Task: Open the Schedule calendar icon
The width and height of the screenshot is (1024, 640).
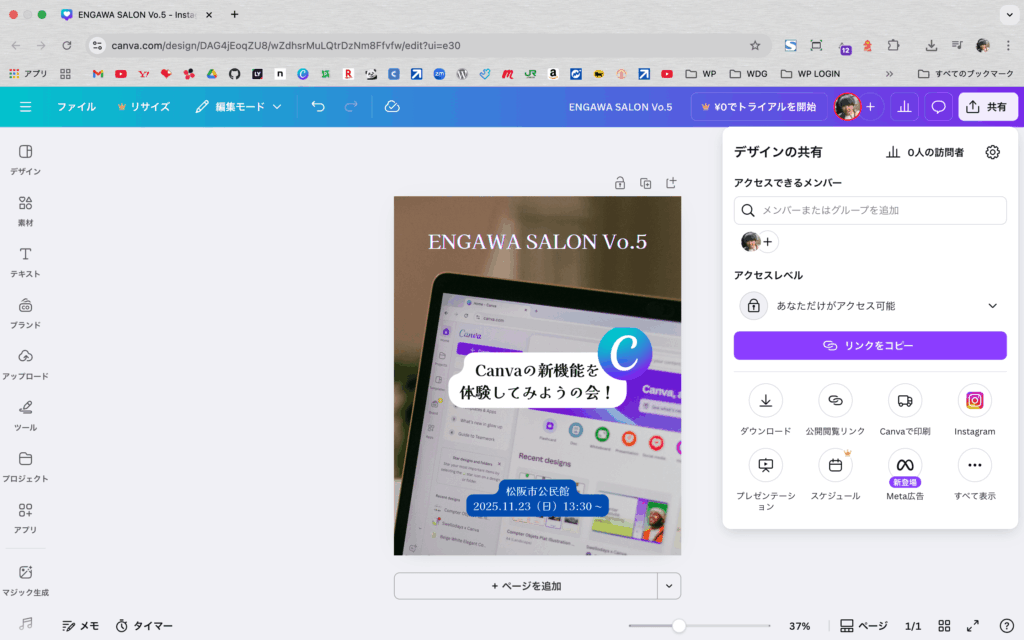Action: pos(835,465)
